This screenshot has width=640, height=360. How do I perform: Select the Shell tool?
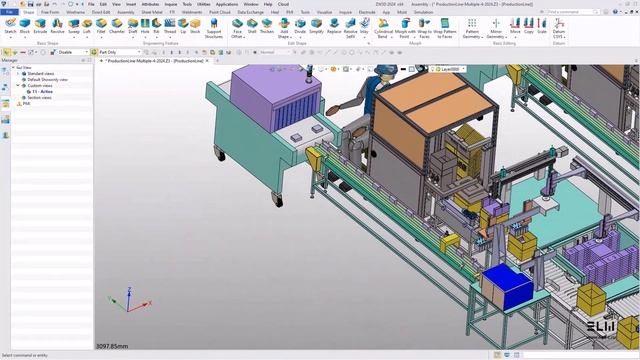pos(252,26)
